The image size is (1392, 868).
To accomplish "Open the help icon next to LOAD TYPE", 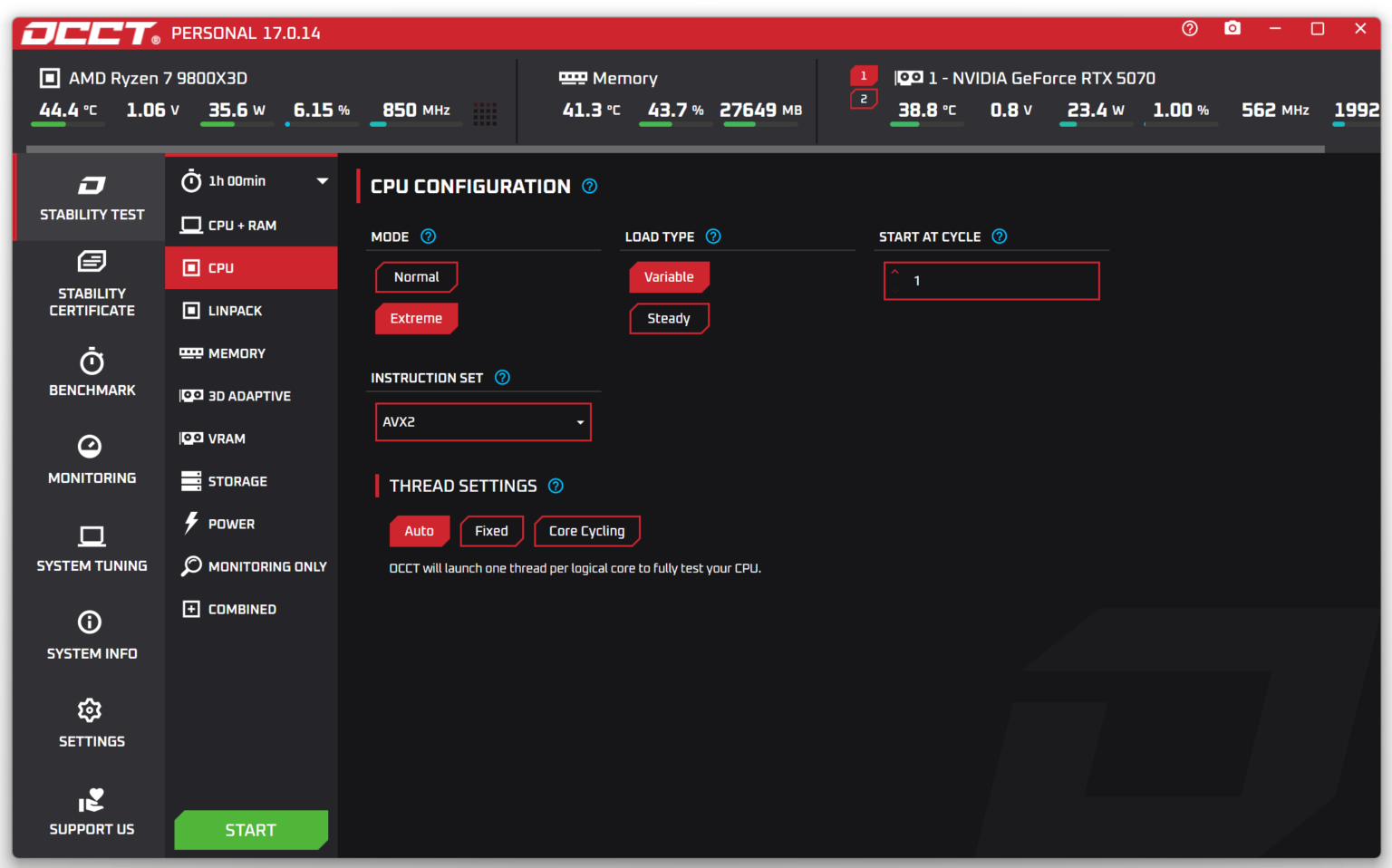I will [x=713, y=236].
